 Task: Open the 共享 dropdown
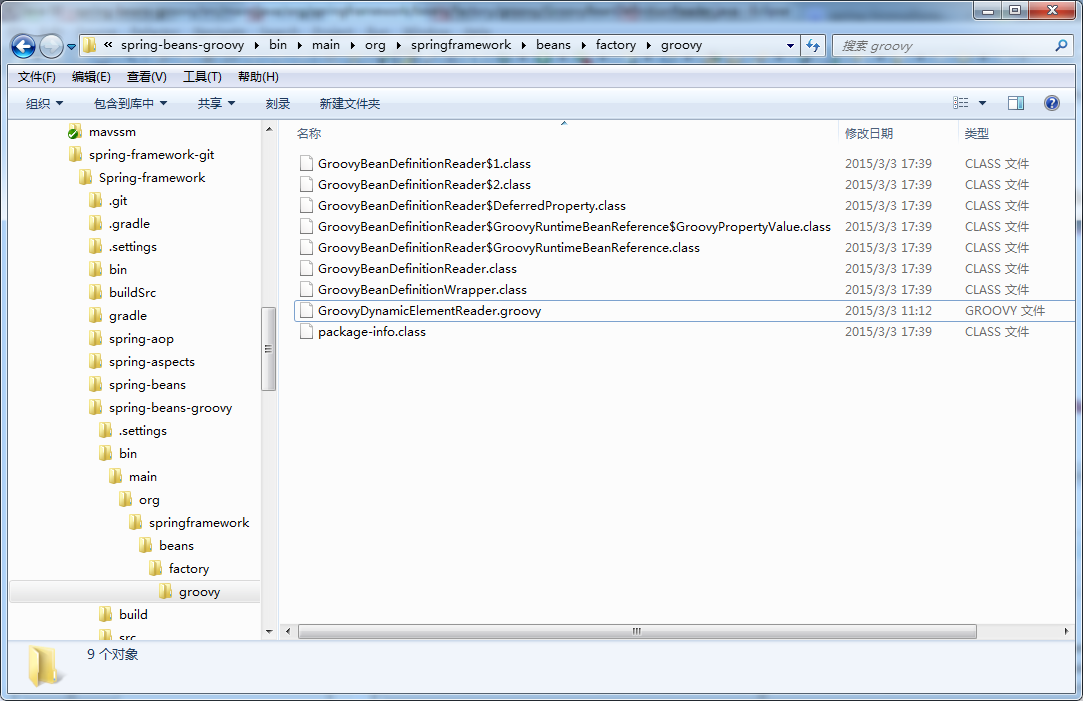(216, 104)
